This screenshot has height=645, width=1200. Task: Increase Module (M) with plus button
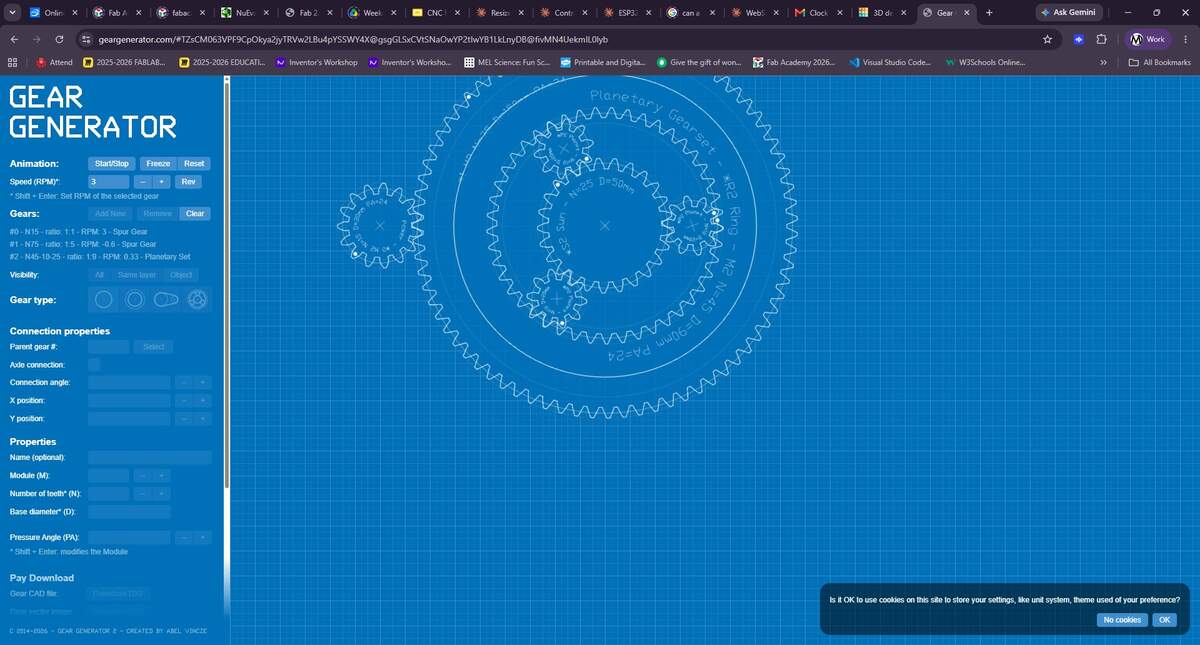point(161,475)
